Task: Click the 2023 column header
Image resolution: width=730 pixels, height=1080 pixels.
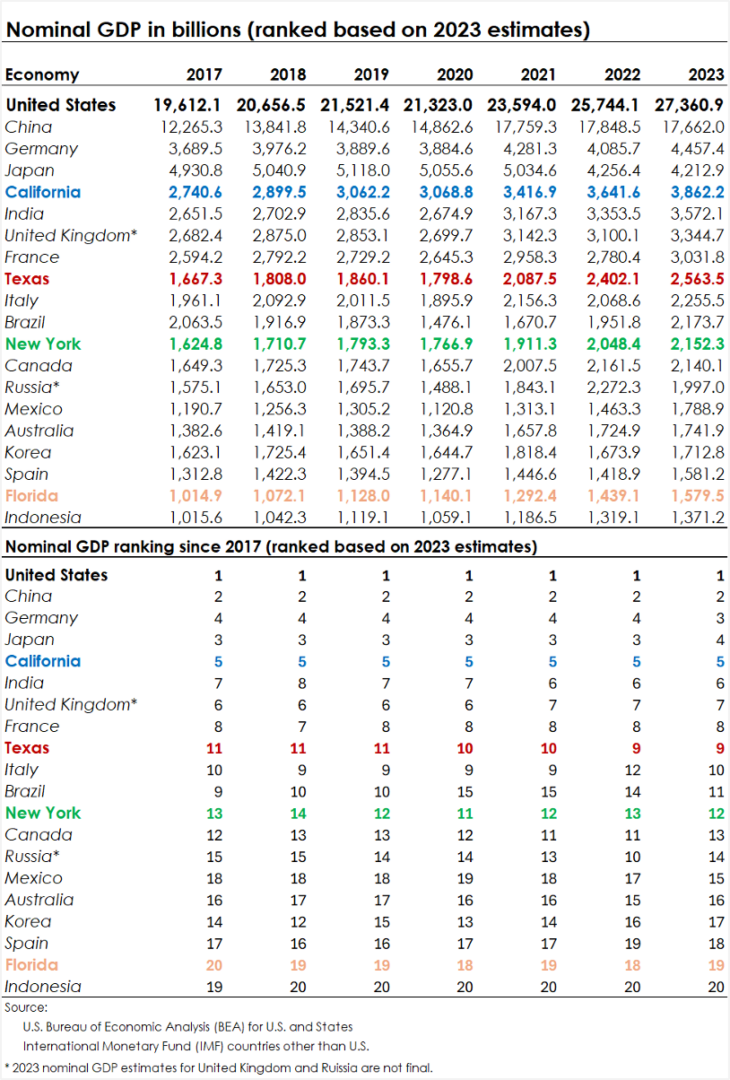Action: tap(706, 74)
